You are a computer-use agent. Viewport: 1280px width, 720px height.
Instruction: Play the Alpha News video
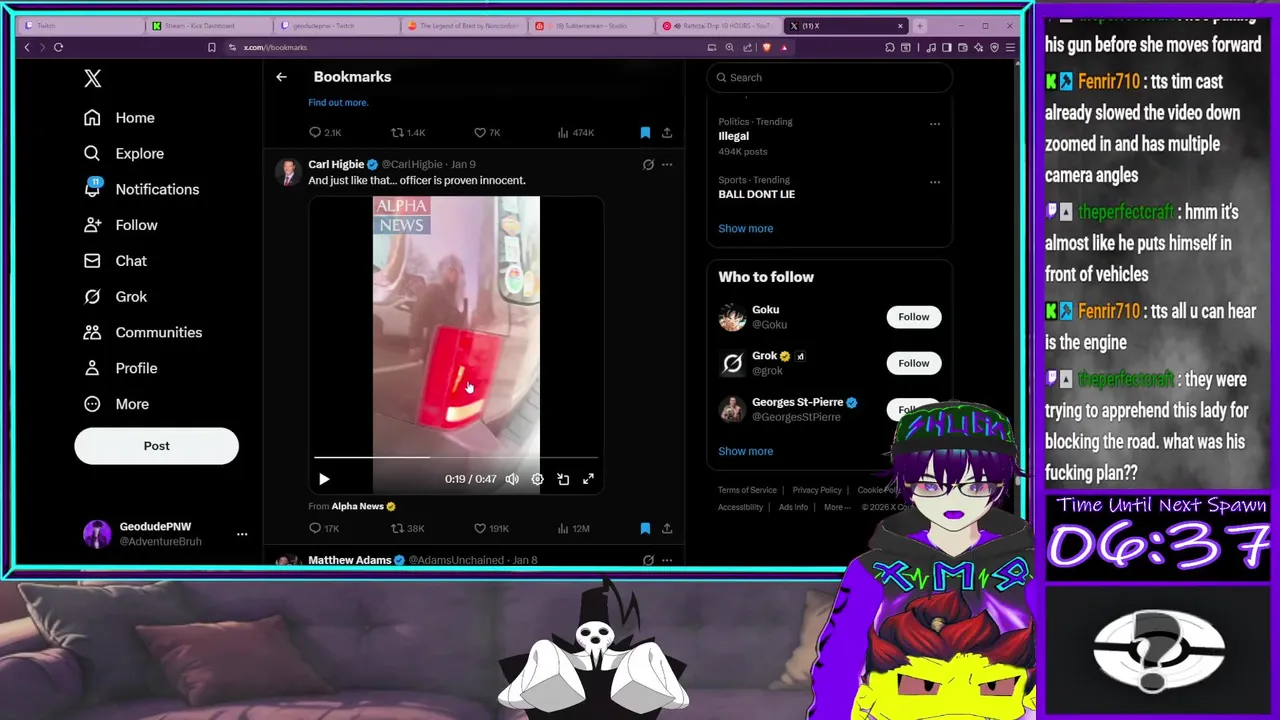pos(324,479)
